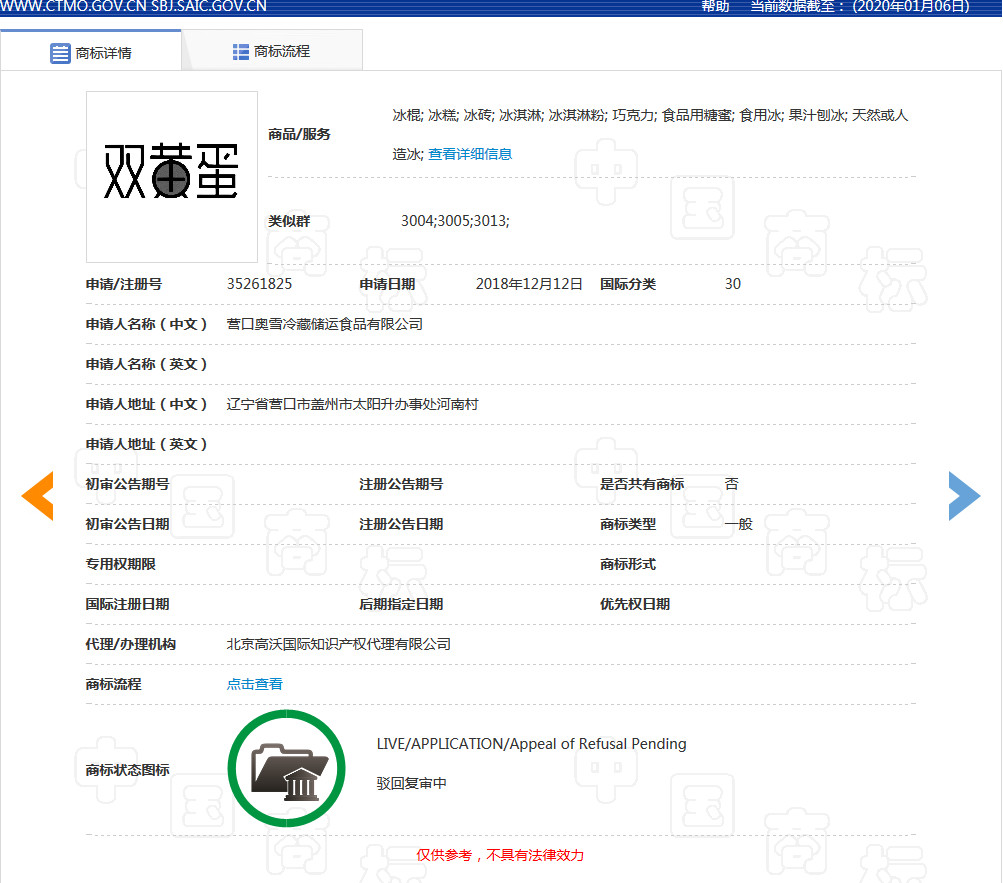1003x883 pixels.
Task: Select agency 北京高沃国际知识产权代理有限公司
Action: point(338,644)
